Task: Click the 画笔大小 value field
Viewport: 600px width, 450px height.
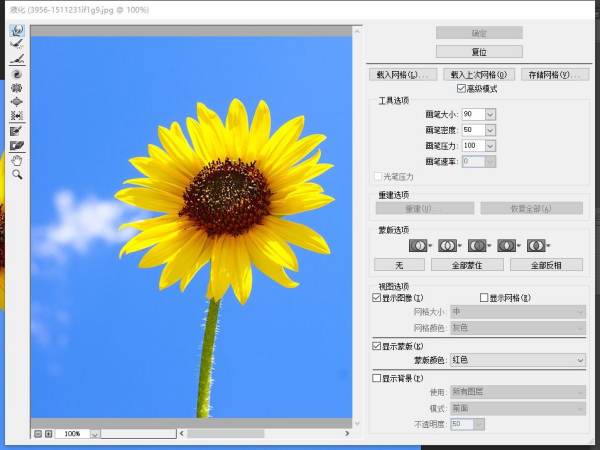Action: tap(473, 114)
